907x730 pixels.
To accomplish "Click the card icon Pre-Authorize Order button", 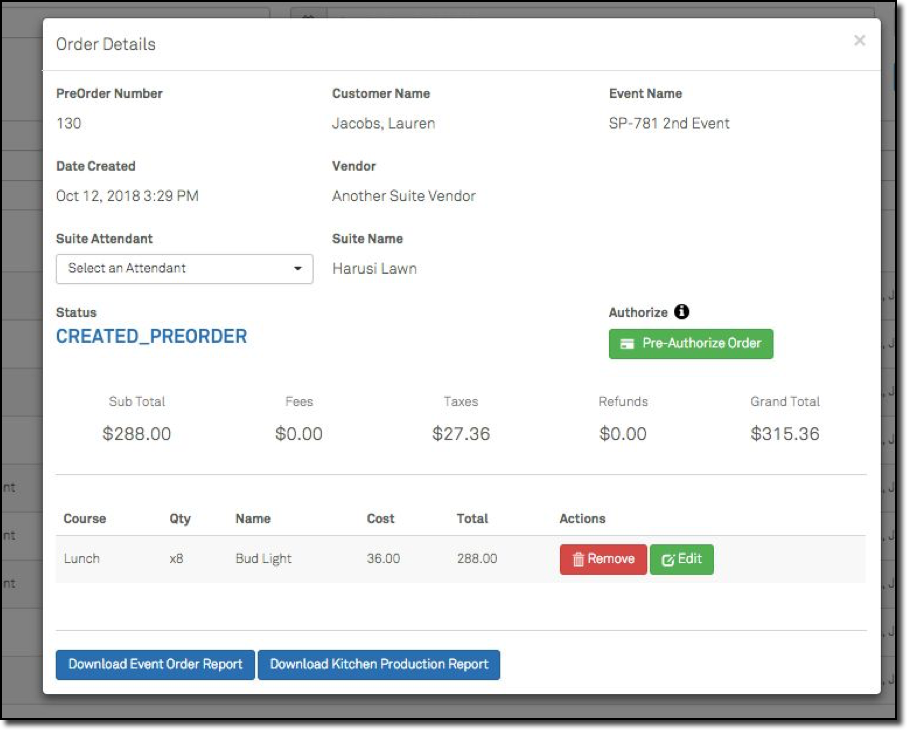I will 691,343.
